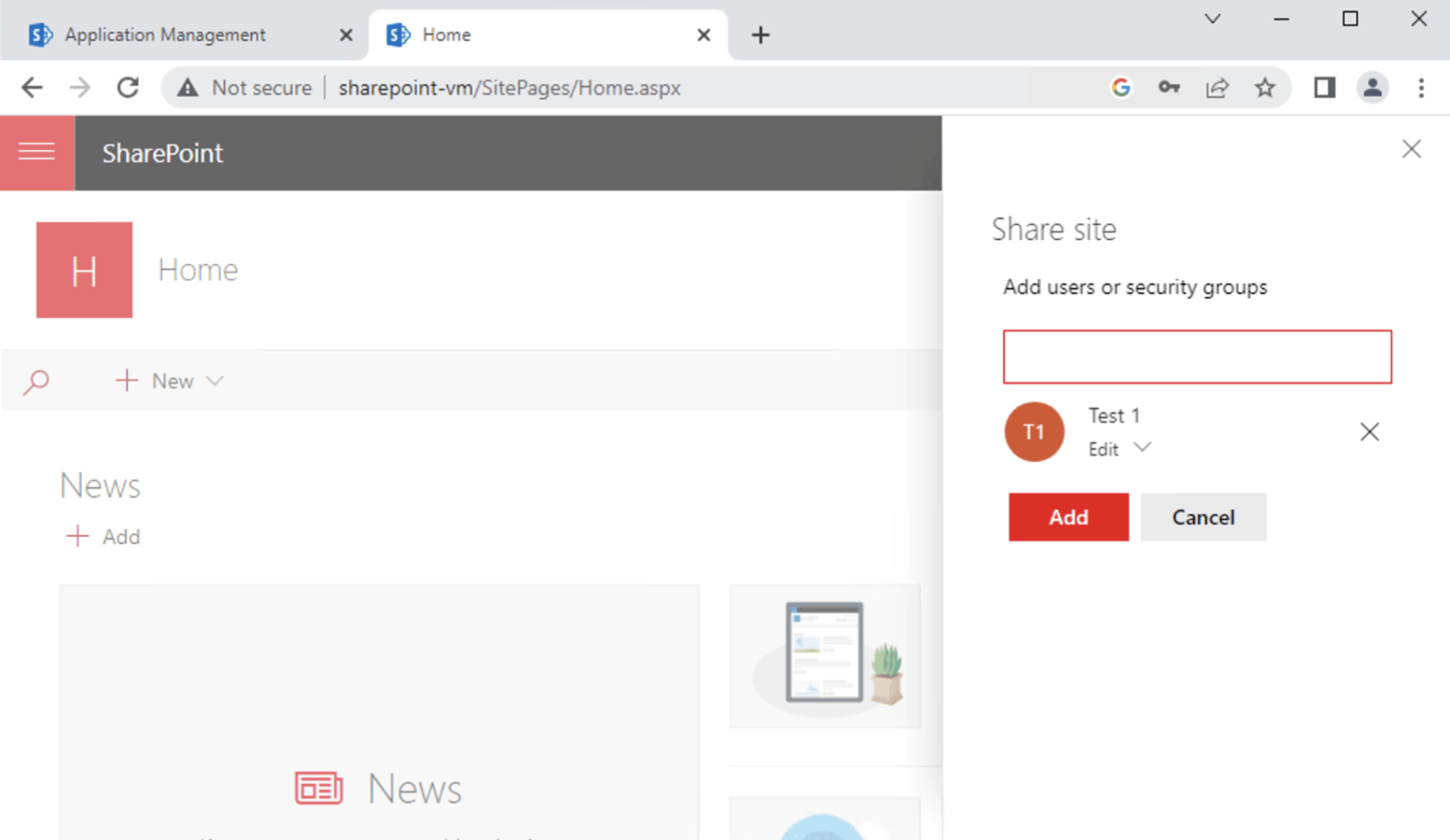Open the Edit permission dropdown for Test 1

coord(1119,449)
